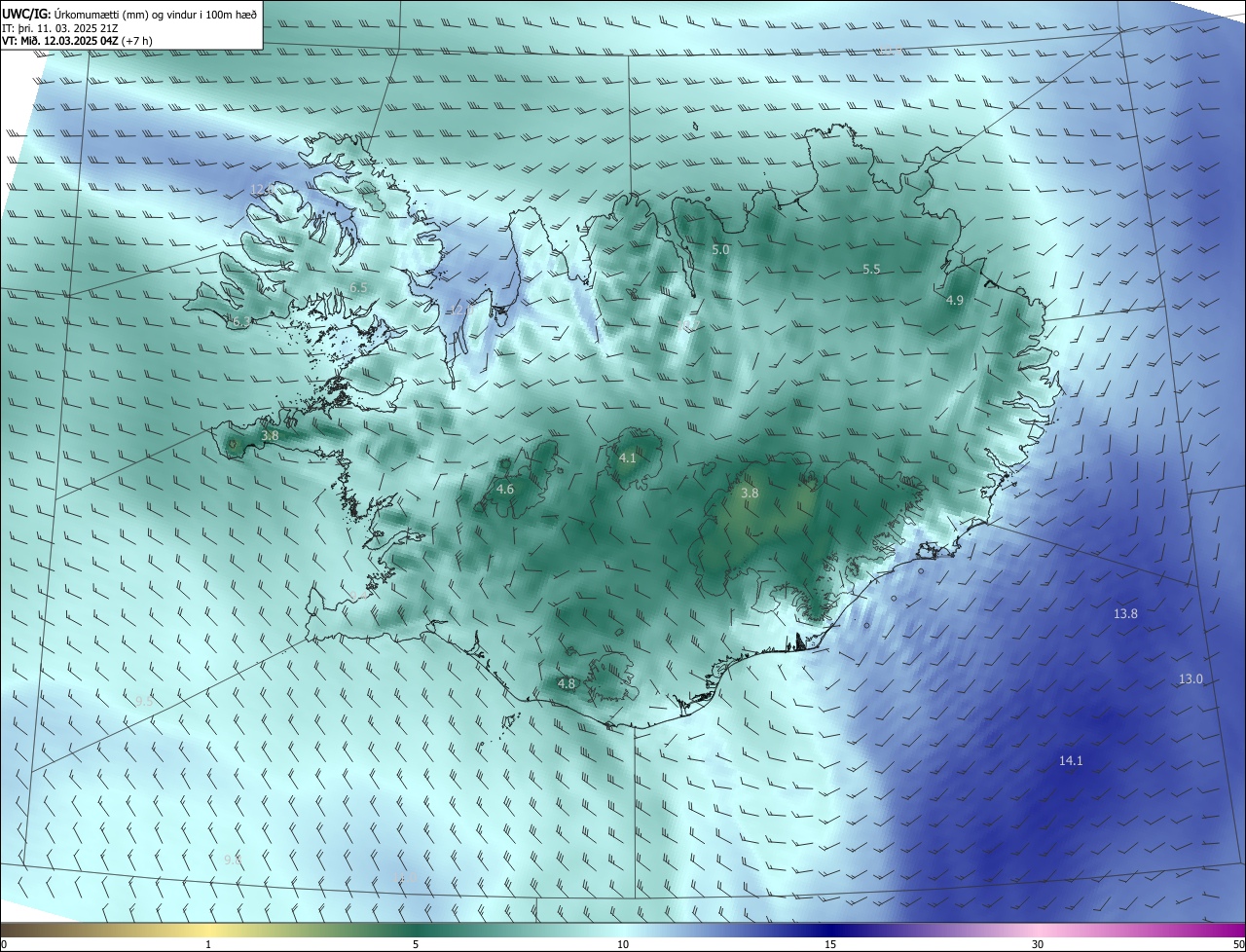Click the '15' tick on the color scale

(x=830, y=945)
